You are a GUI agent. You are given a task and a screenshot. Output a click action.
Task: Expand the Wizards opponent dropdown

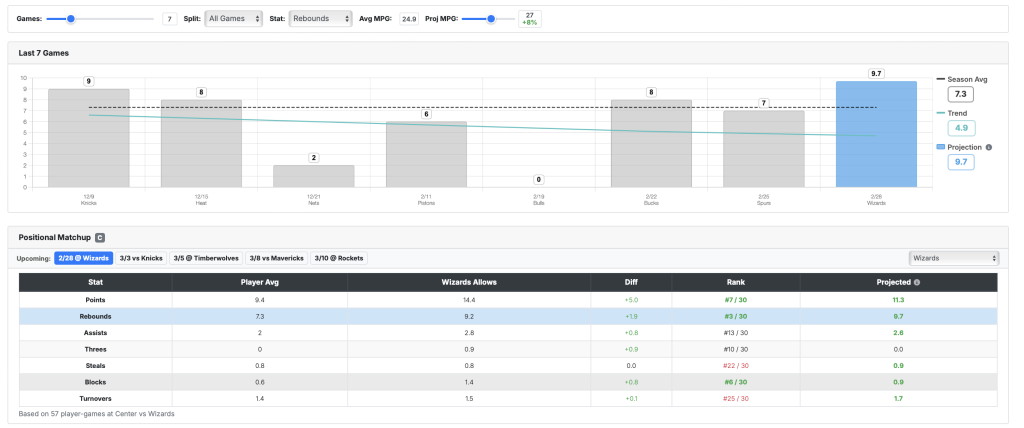953,258
